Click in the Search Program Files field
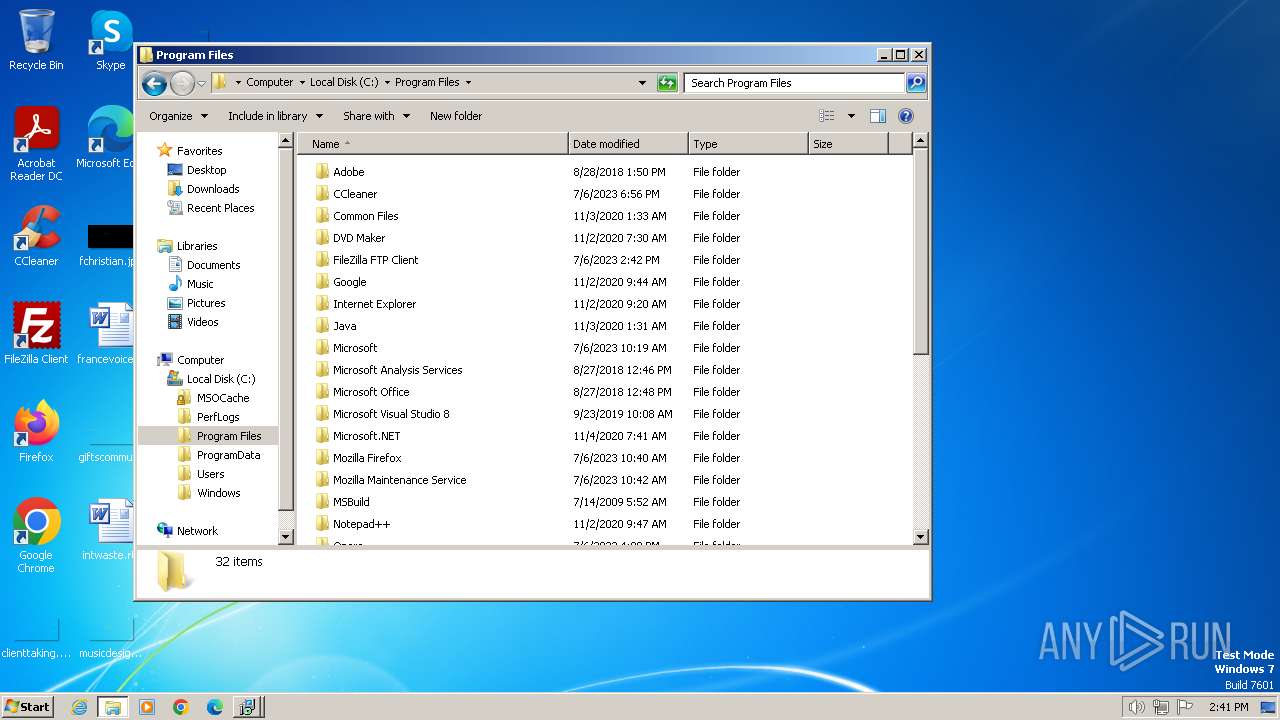This screenshot has height=720, width=1280. (795, 83)
